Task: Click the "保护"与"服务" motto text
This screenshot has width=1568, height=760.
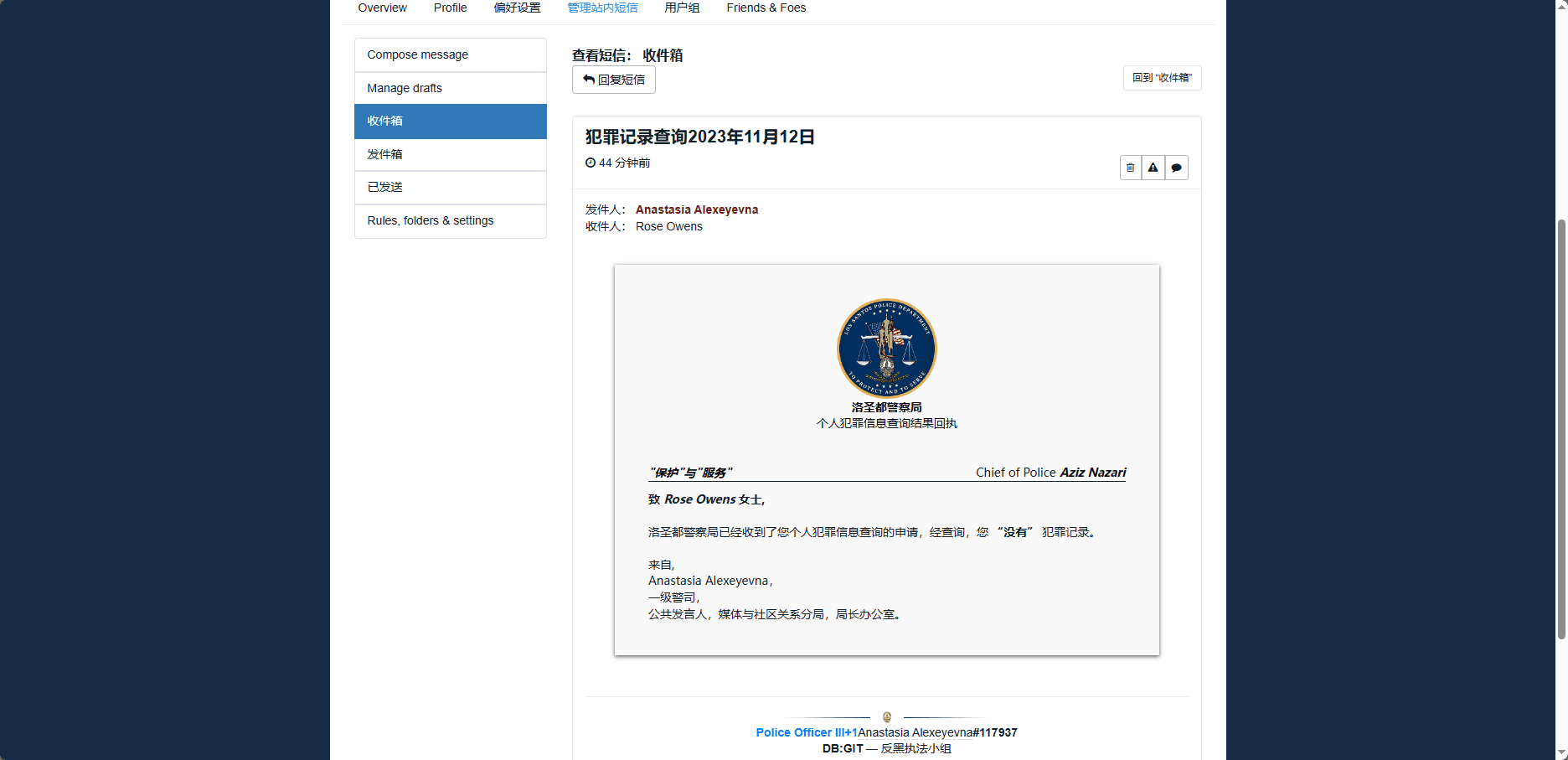Action: point(691,473)
